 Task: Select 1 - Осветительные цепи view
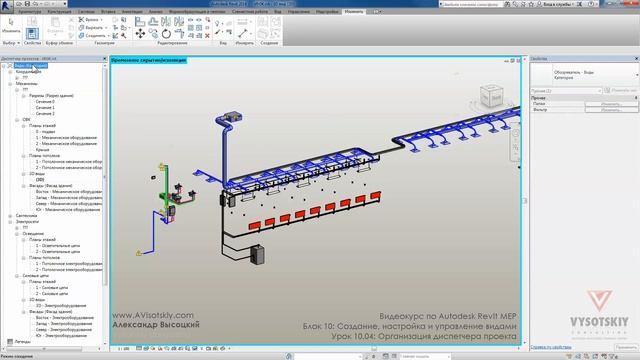tap(58, 246)
